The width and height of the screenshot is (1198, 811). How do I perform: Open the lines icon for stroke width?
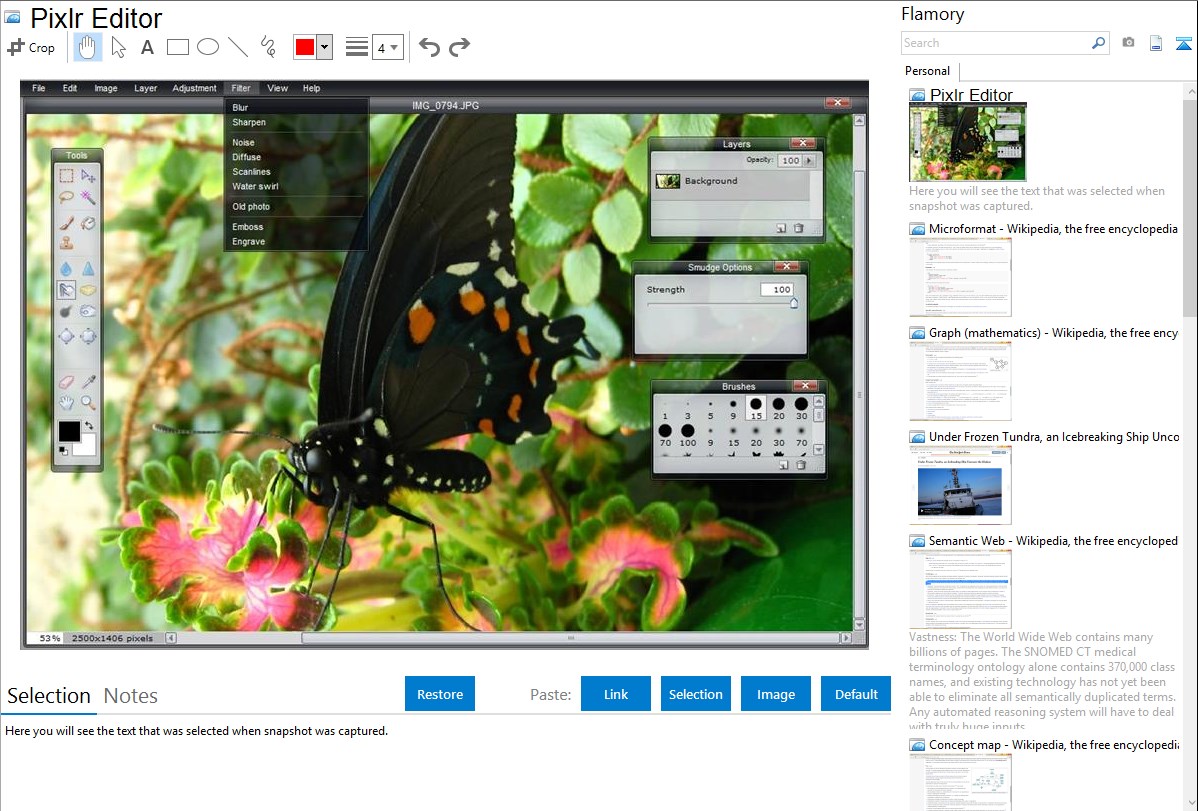tap(356, 47)
